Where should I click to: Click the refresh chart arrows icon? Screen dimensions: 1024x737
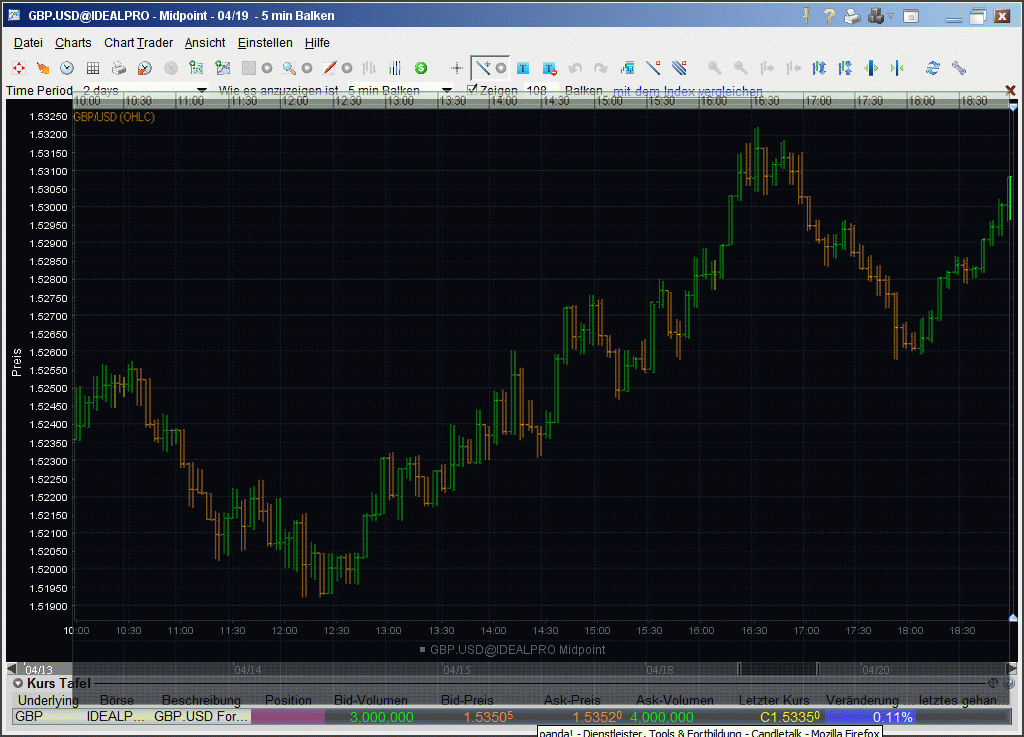coord(933,68)
